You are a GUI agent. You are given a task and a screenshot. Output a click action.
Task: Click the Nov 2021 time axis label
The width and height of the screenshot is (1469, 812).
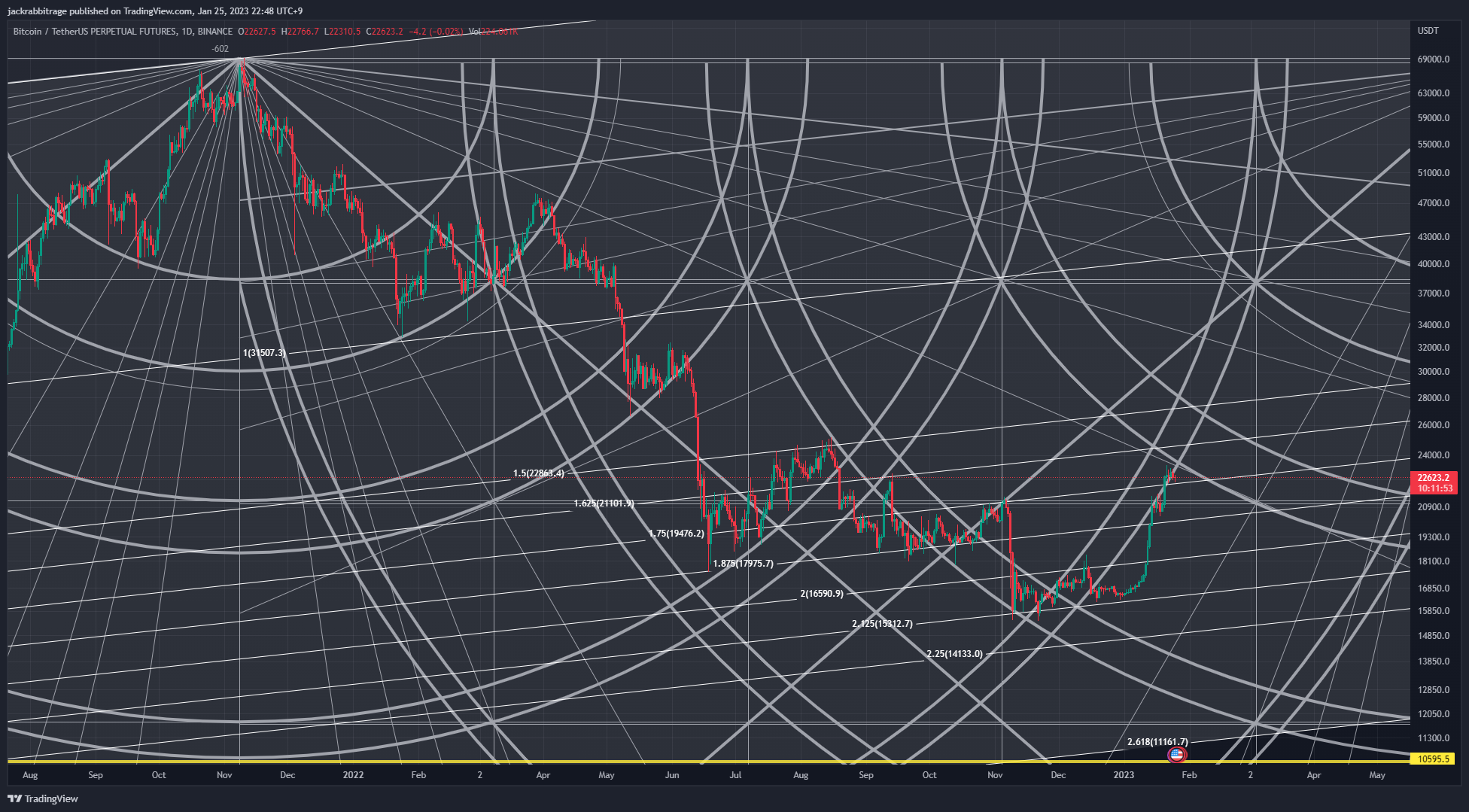[224, 775]
